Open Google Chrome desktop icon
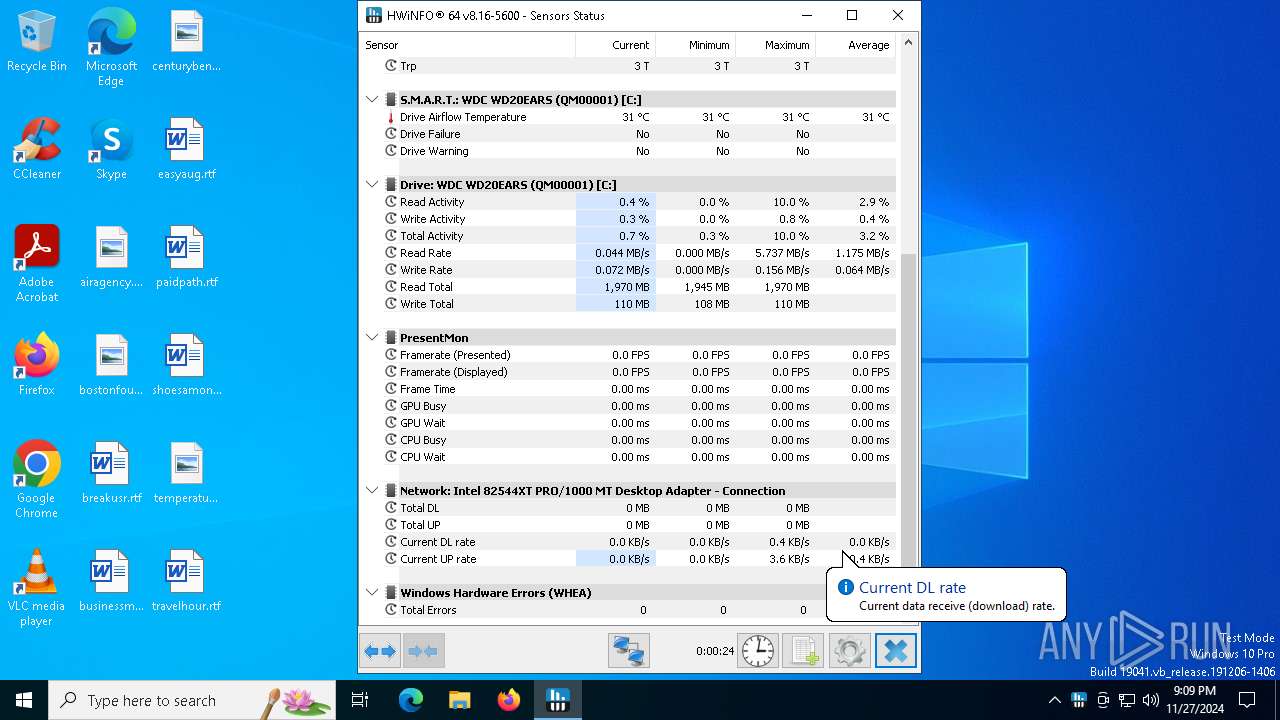 click(x=37, y=479)
